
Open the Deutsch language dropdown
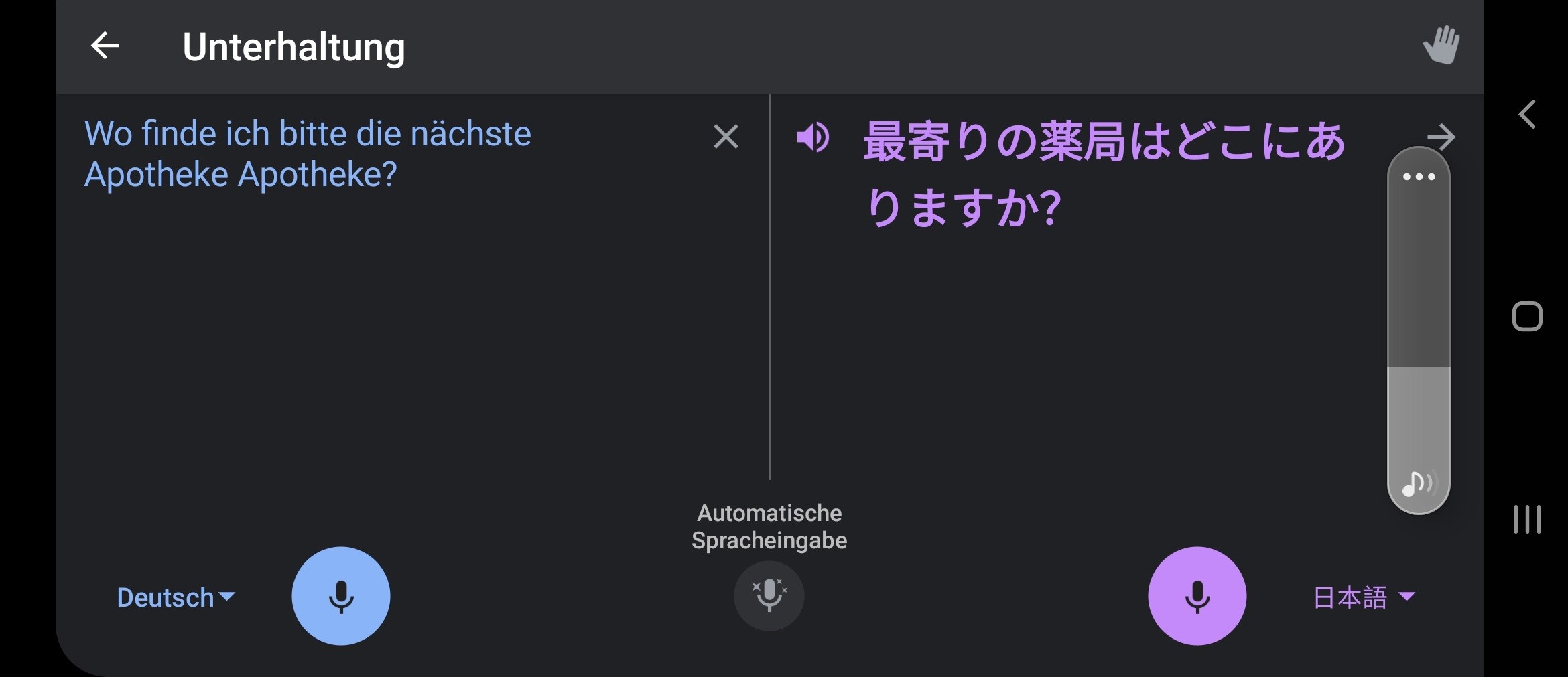tap(176, 597)
